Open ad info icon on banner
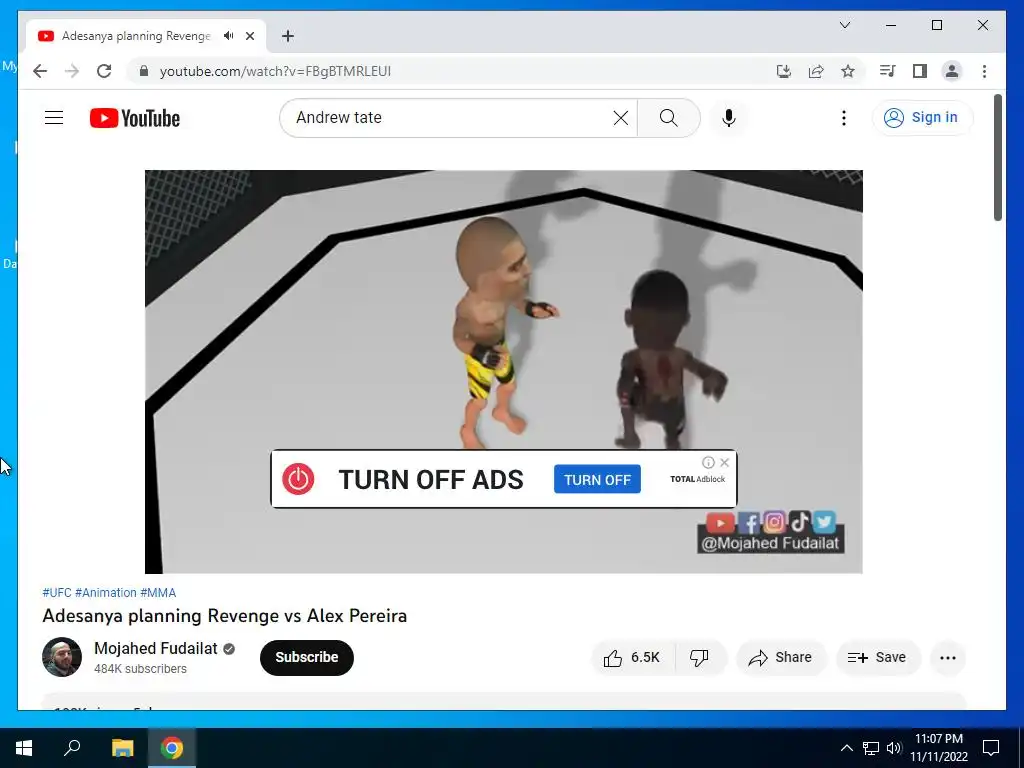1024x768 pixels. [708, 462]
